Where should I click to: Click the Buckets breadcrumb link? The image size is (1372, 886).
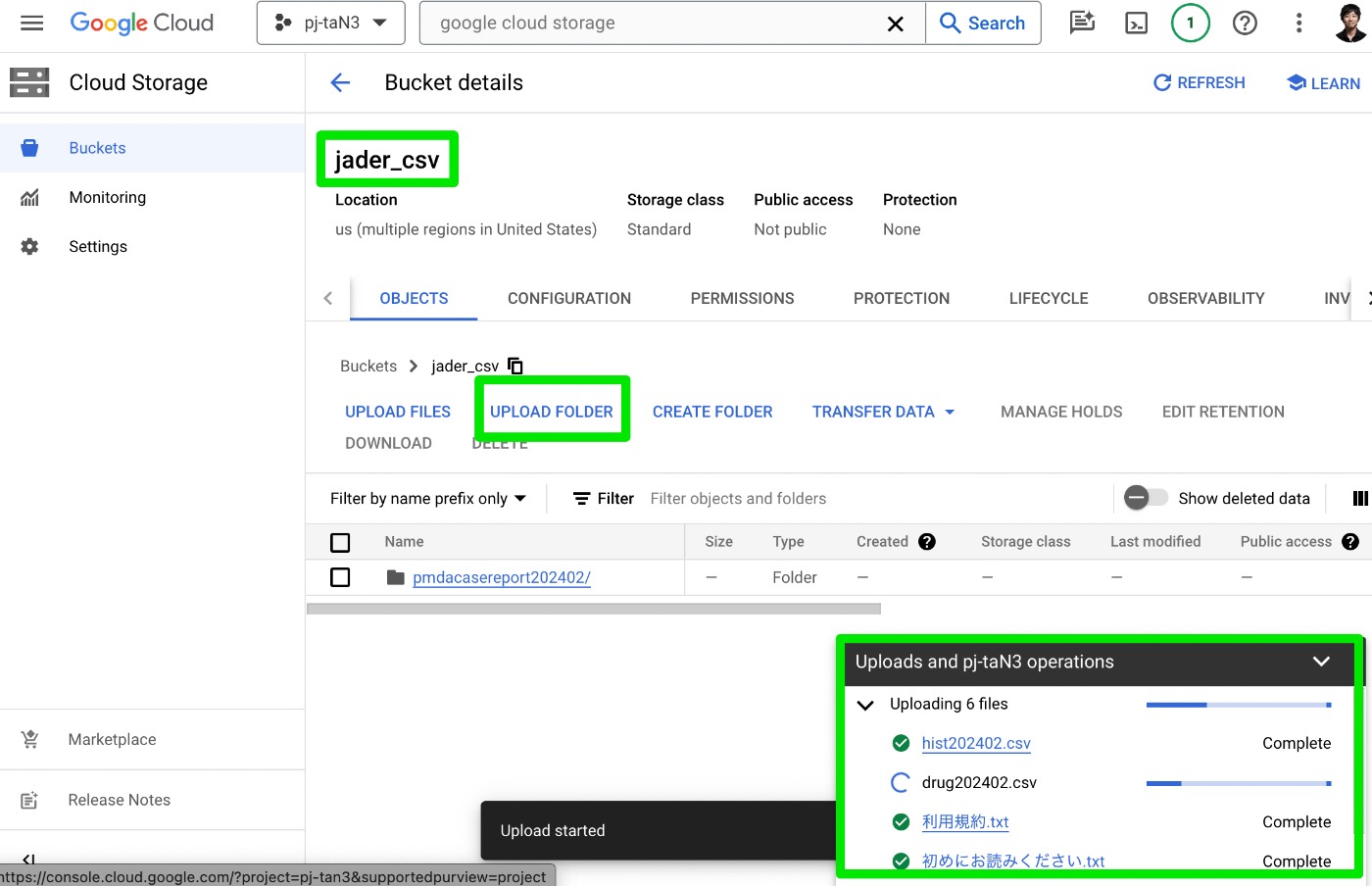(368, 366)
